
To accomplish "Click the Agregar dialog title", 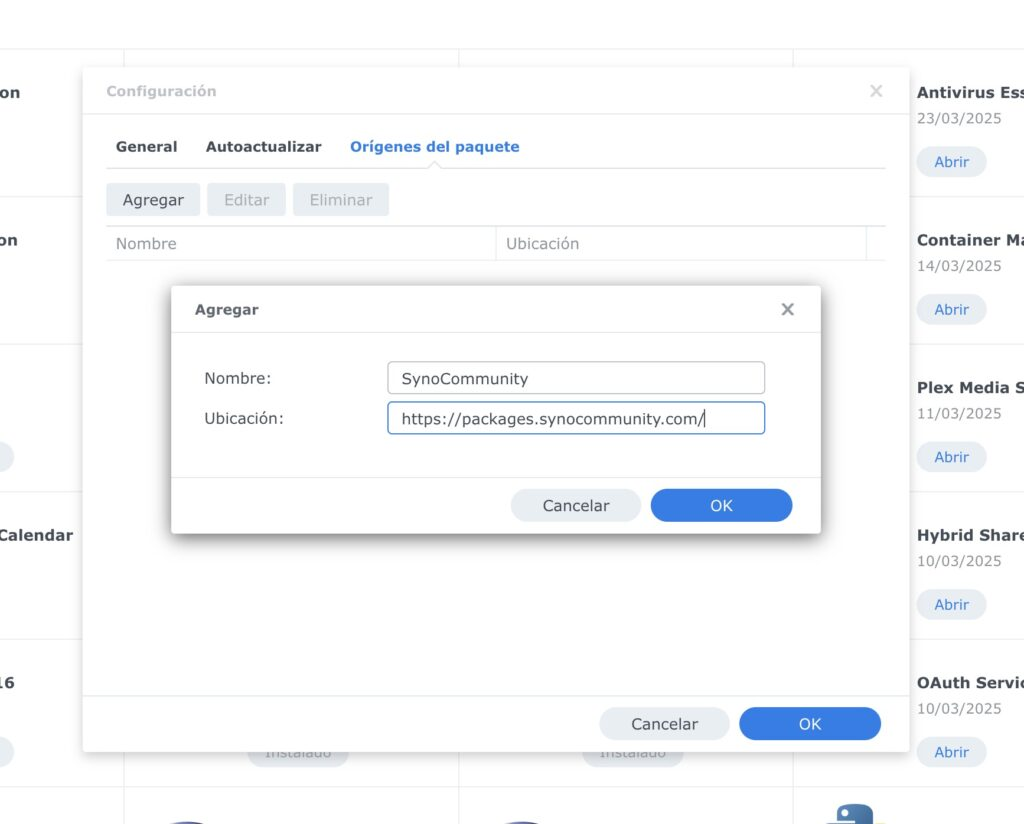I will pyautogui.click(x=227, y=310).
